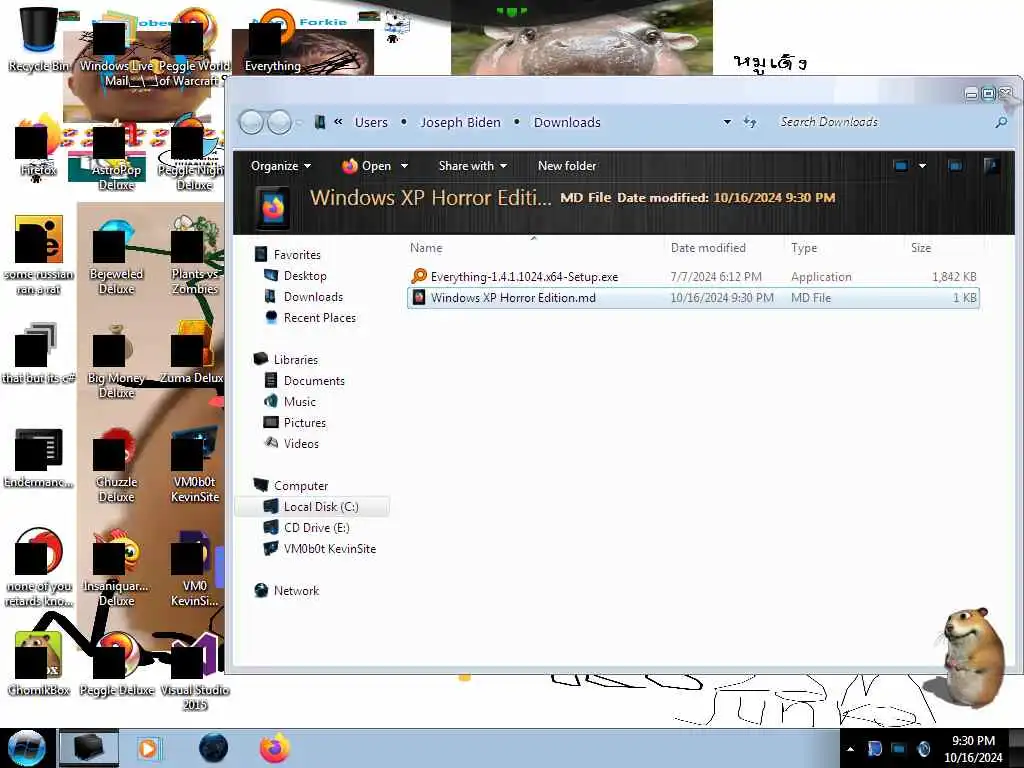Click the magnifier icon in search box
This screenshot has width=1024, height=768.
point(1001,122)
